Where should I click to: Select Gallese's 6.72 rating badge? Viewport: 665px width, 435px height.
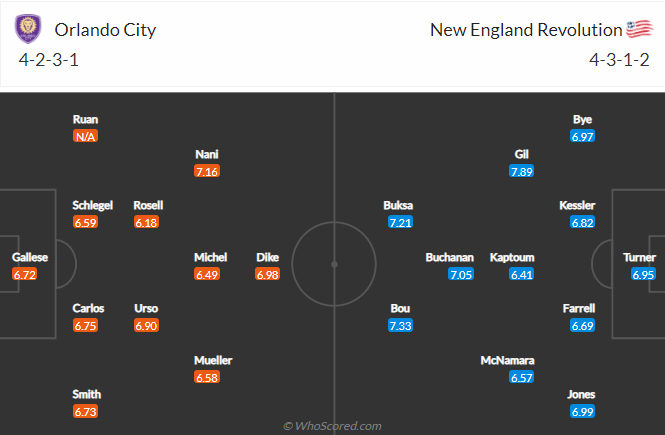click(x=25, y=274)
